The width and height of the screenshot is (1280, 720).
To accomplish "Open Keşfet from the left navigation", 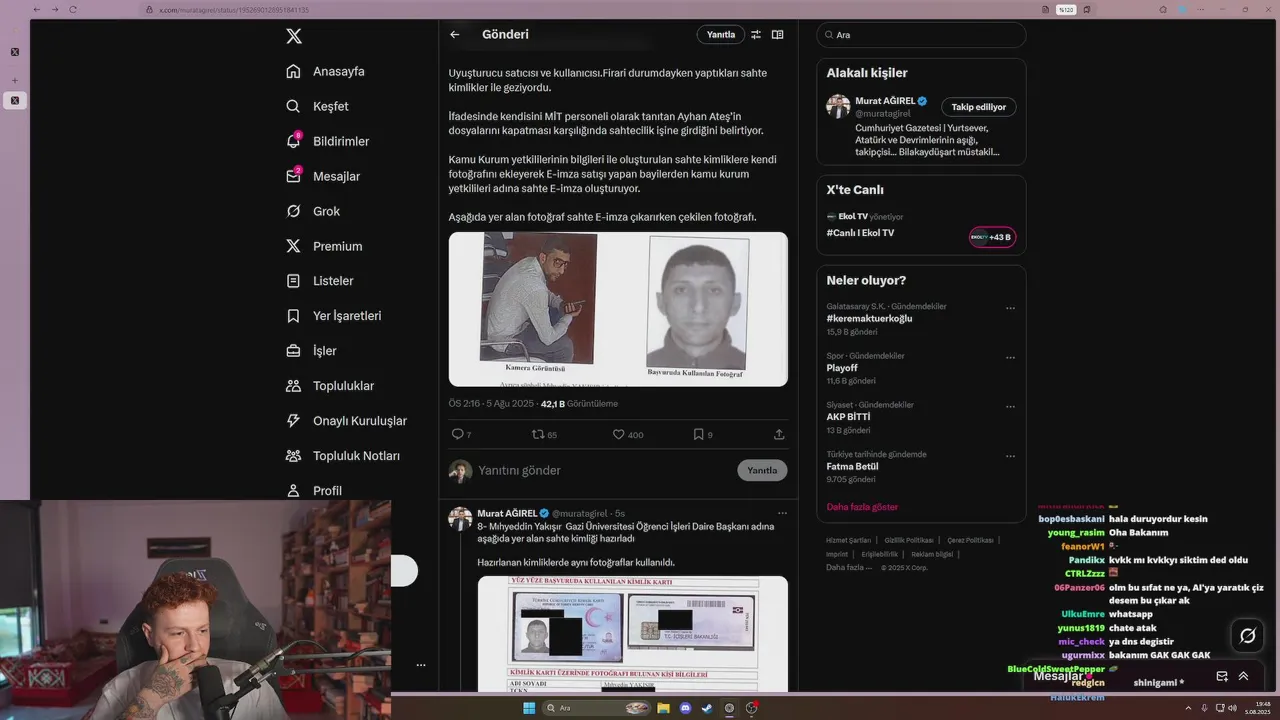I will point(317,106).
